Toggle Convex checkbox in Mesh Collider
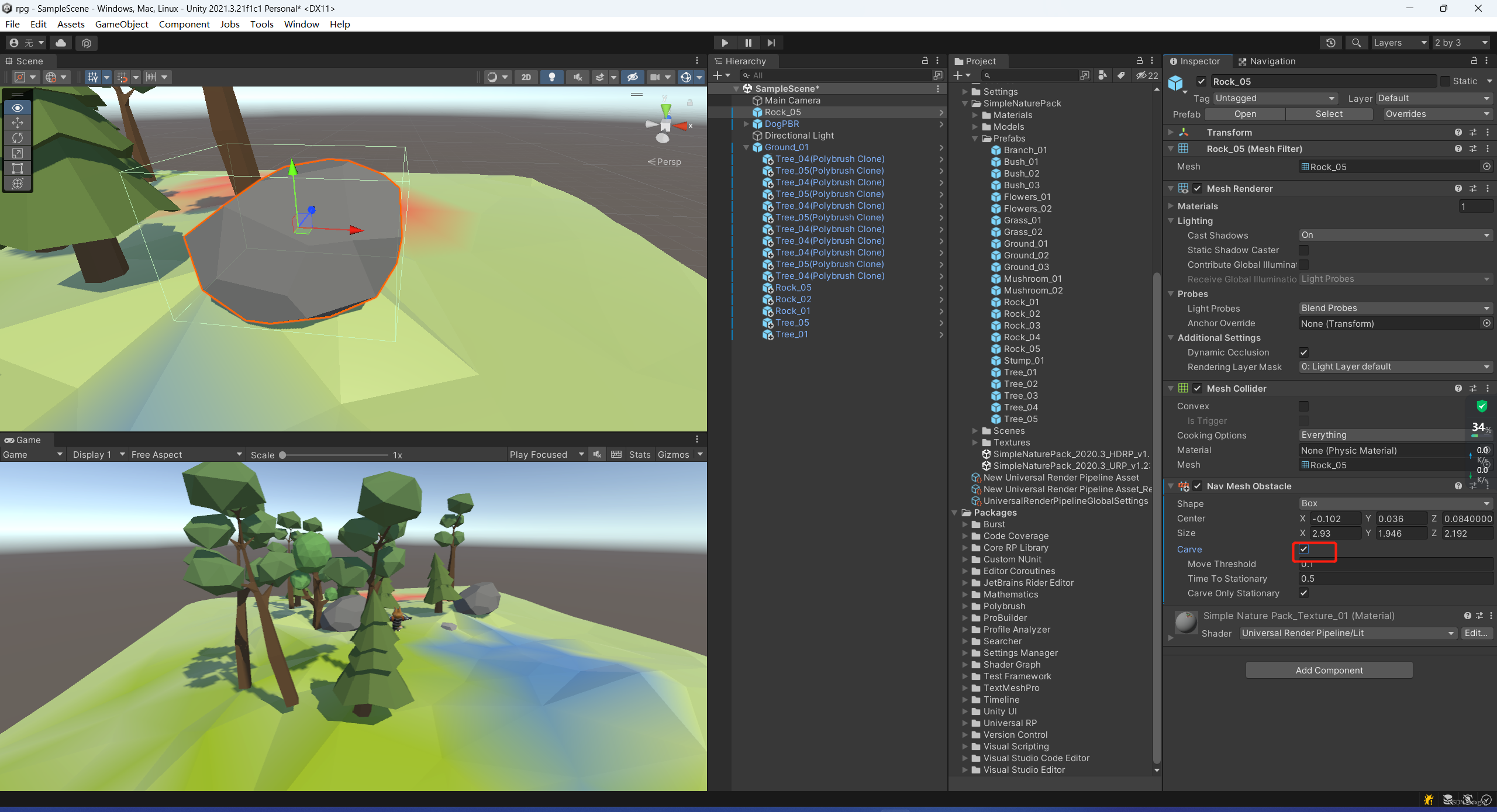The image size is (1497, 812). [x=1303, y=406]
